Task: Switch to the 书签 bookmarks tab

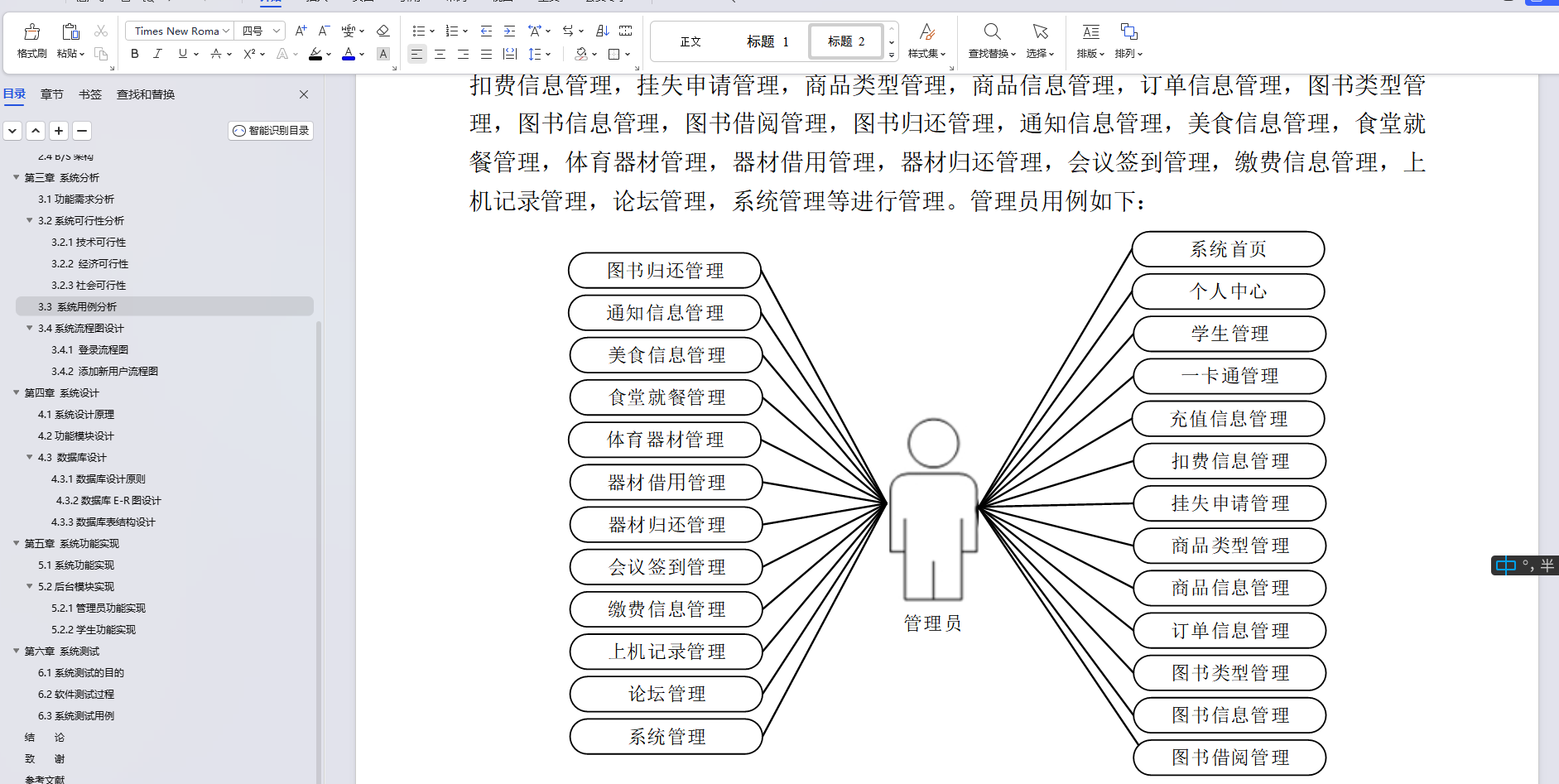Action: click(89, 94)
